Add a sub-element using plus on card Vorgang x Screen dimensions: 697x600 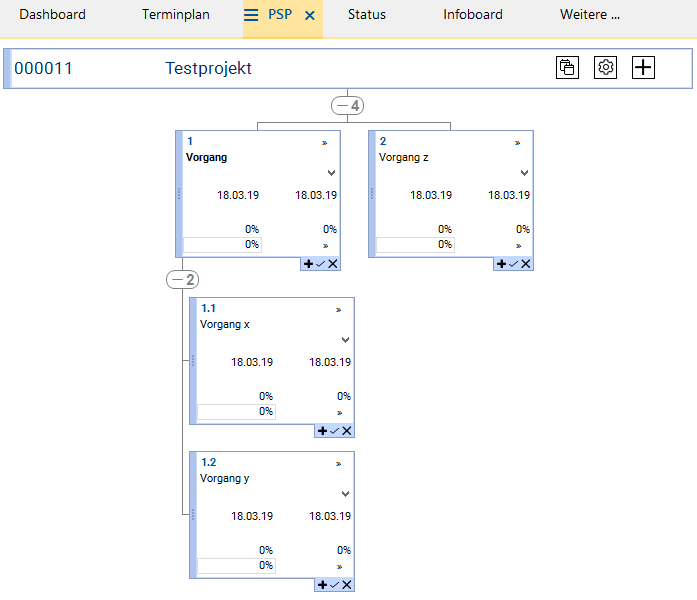(322, 431)
